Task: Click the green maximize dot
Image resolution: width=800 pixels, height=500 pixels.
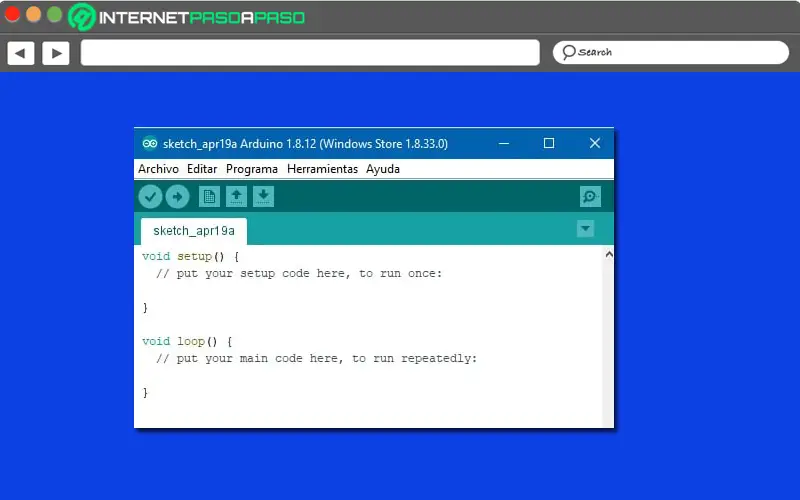Action: coord(55,14)
